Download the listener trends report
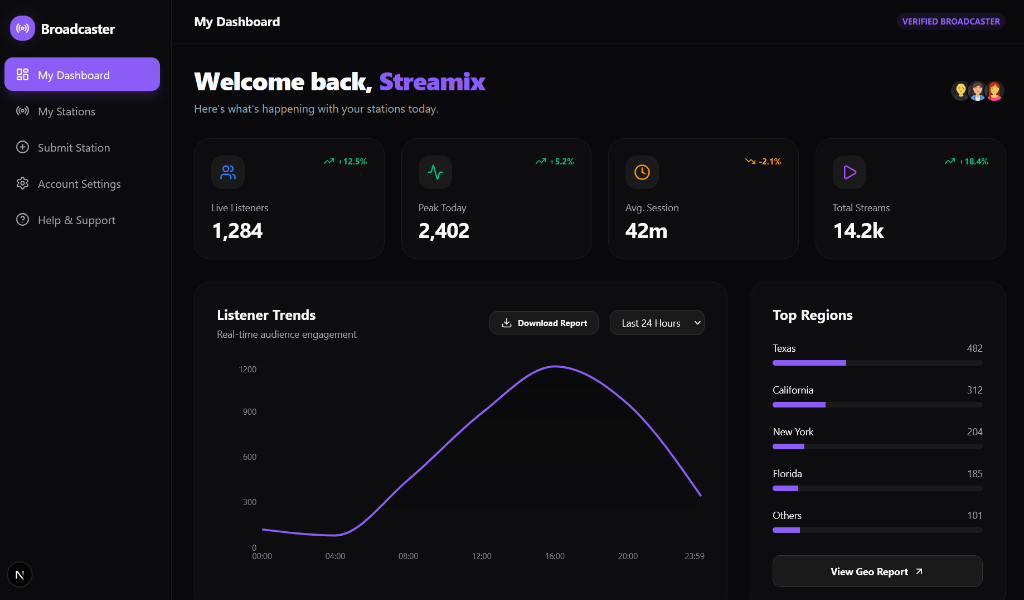The width and height of the screenshot is (1024, 600). (544, 323)
